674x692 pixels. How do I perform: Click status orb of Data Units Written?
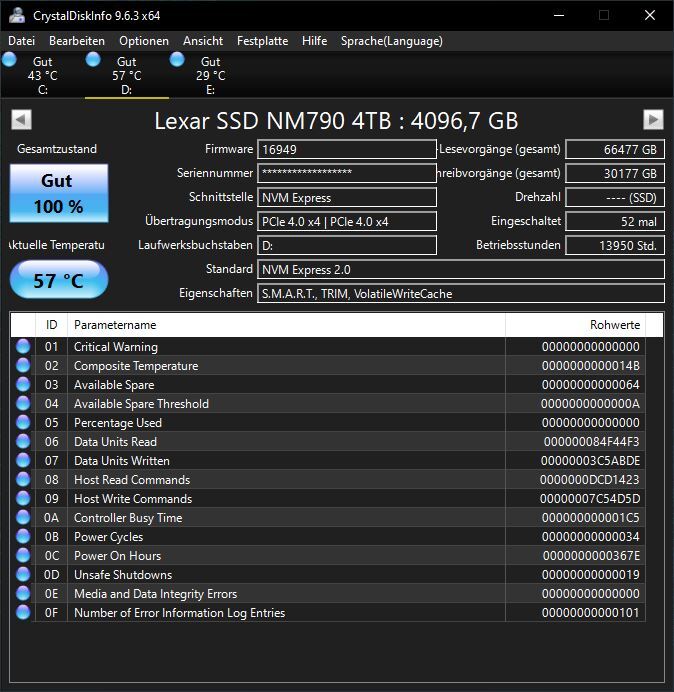pos(23,460)
